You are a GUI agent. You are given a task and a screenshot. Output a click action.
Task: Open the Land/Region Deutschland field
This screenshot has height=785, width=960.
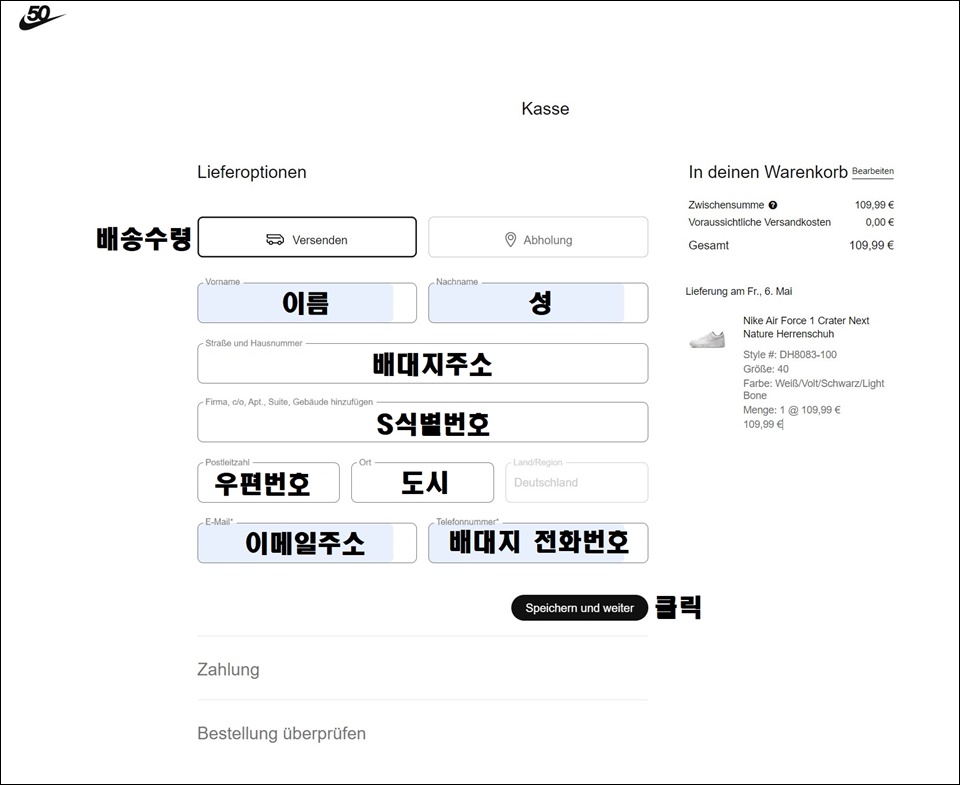tap(577, 483)
